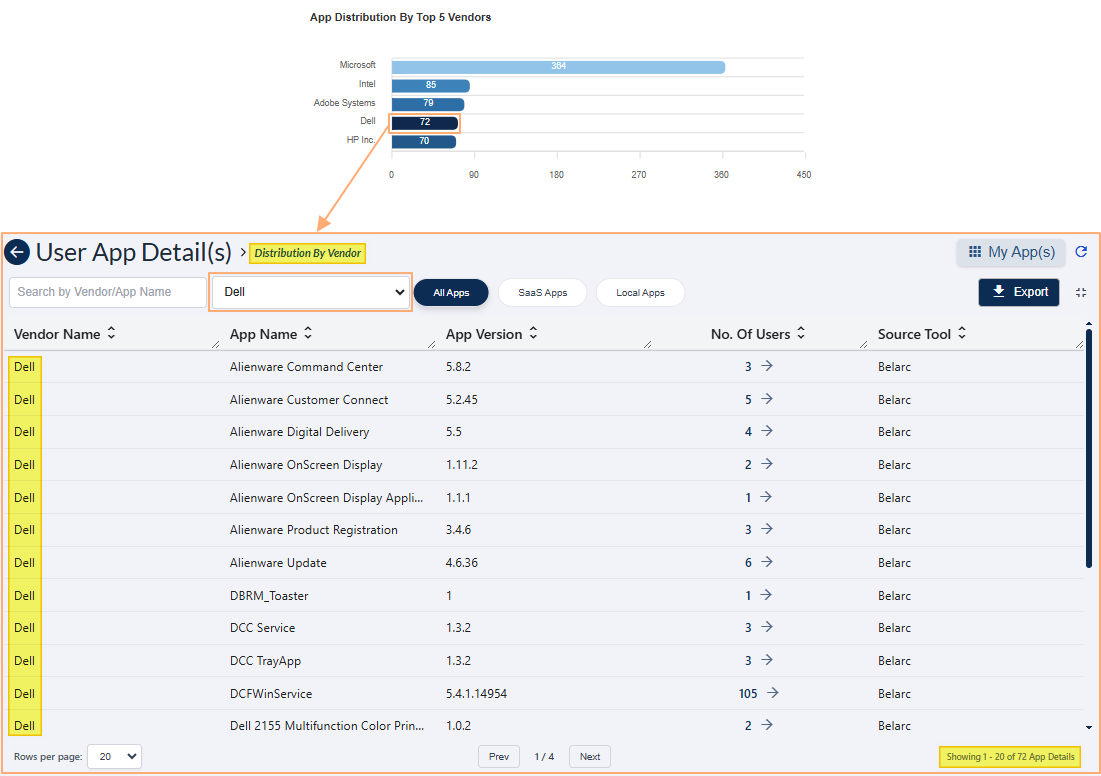Select the Distribution By Vendor breadcrumb

tap(307, 253)
